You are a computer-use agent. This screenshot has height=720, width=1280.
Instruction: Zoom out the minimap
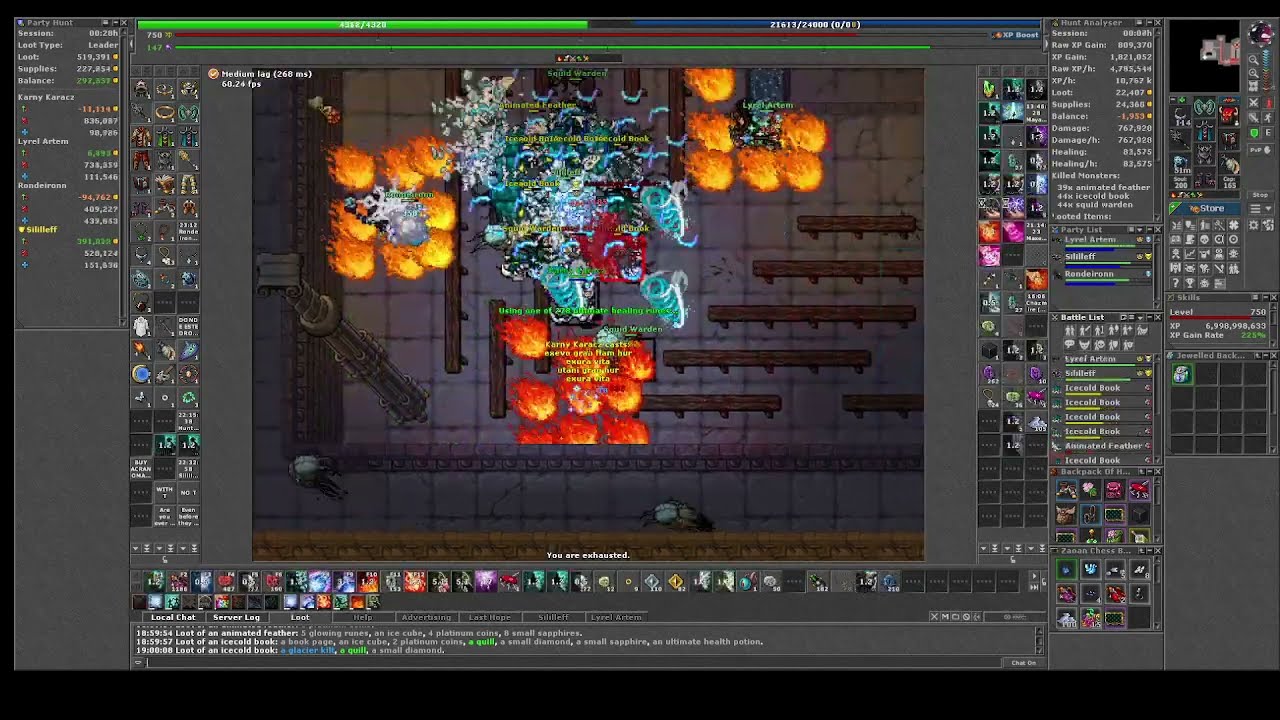click(x=1254, y=60)
